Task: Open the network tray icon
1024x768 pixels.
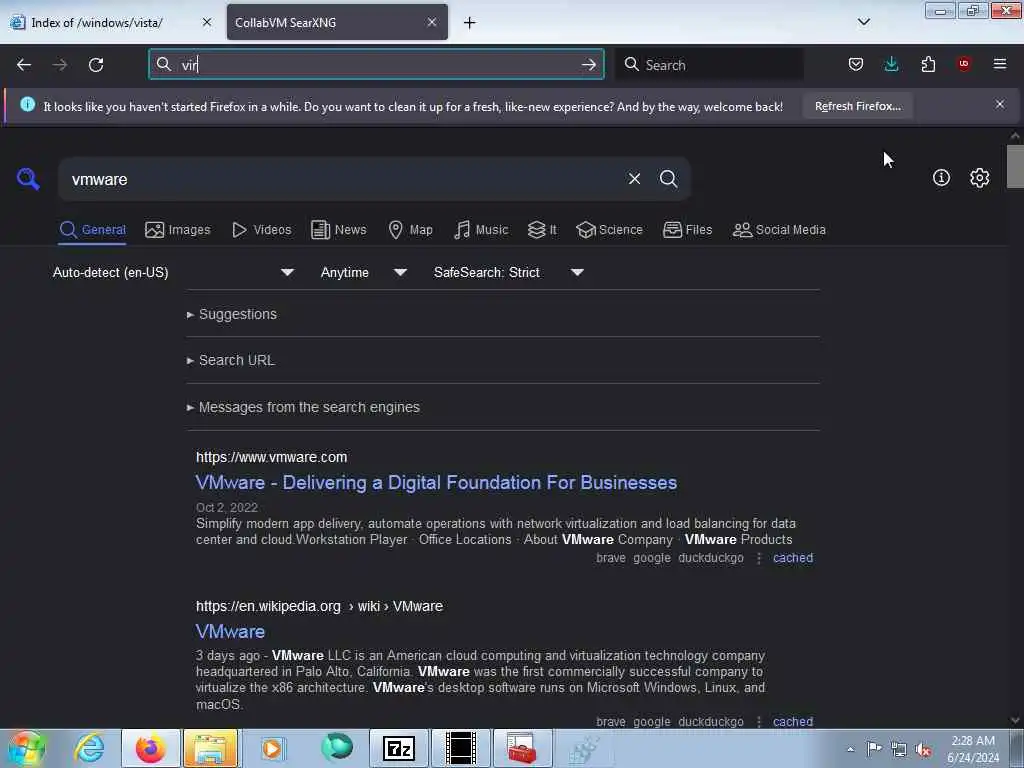Action: [x=899, y=749]
